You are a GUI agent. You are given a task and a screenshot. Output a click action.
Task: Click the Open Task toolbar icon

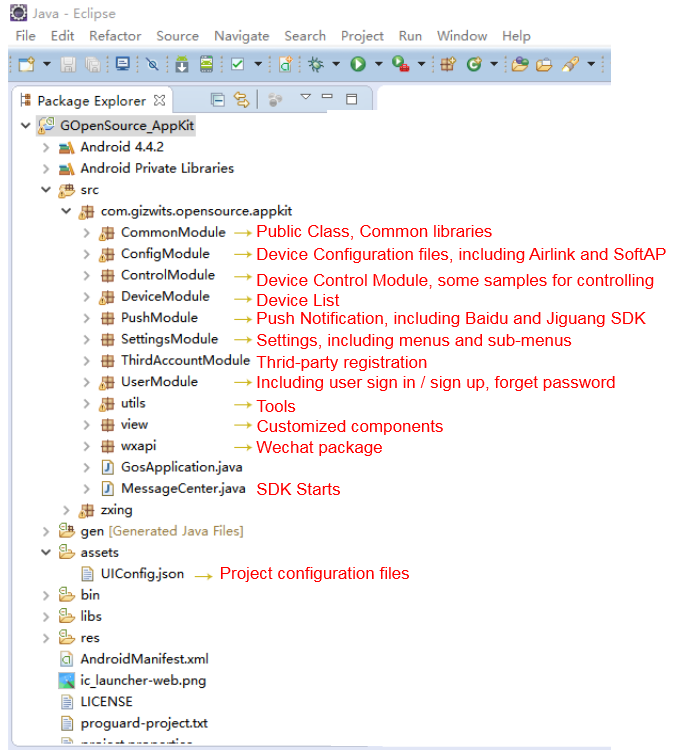pyautogui.click(x=544, y=64)
